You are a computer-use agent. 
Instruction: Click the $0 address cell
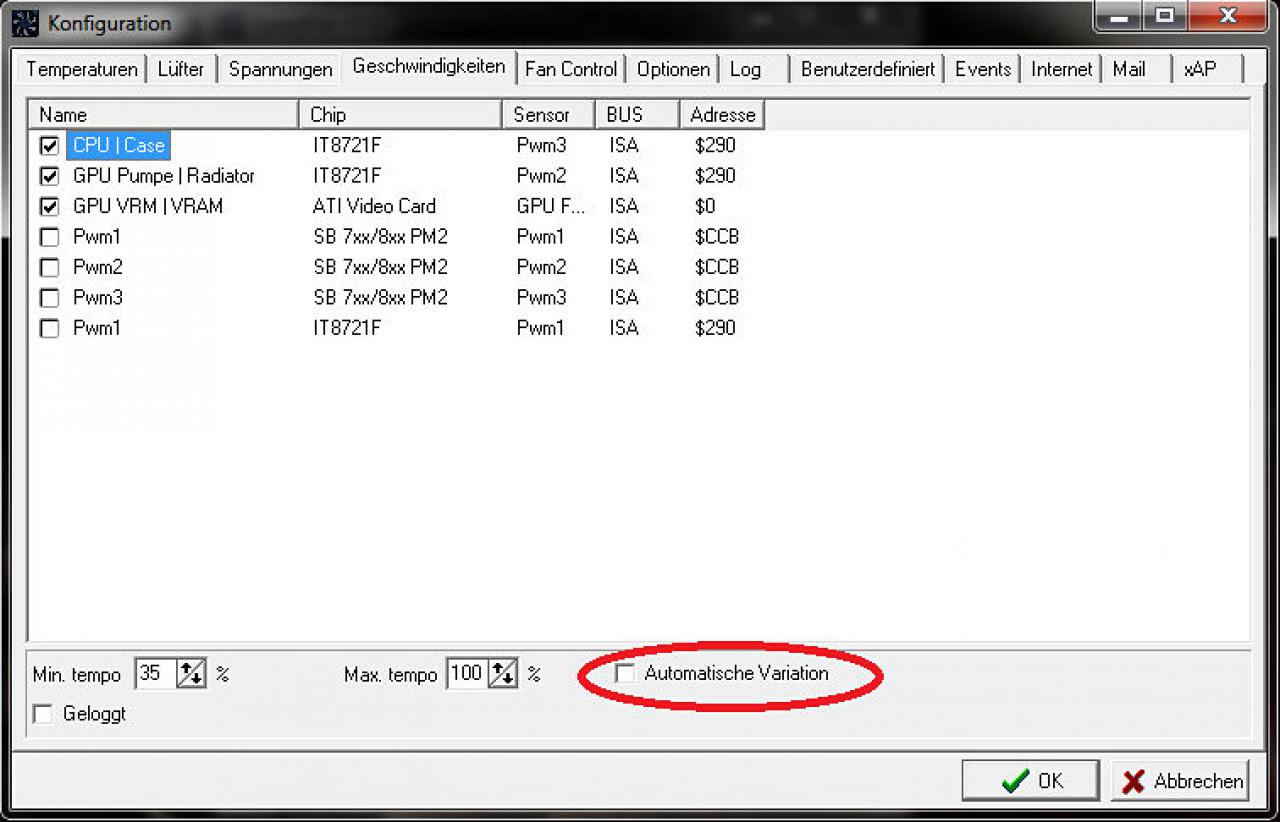pos(705,206)
